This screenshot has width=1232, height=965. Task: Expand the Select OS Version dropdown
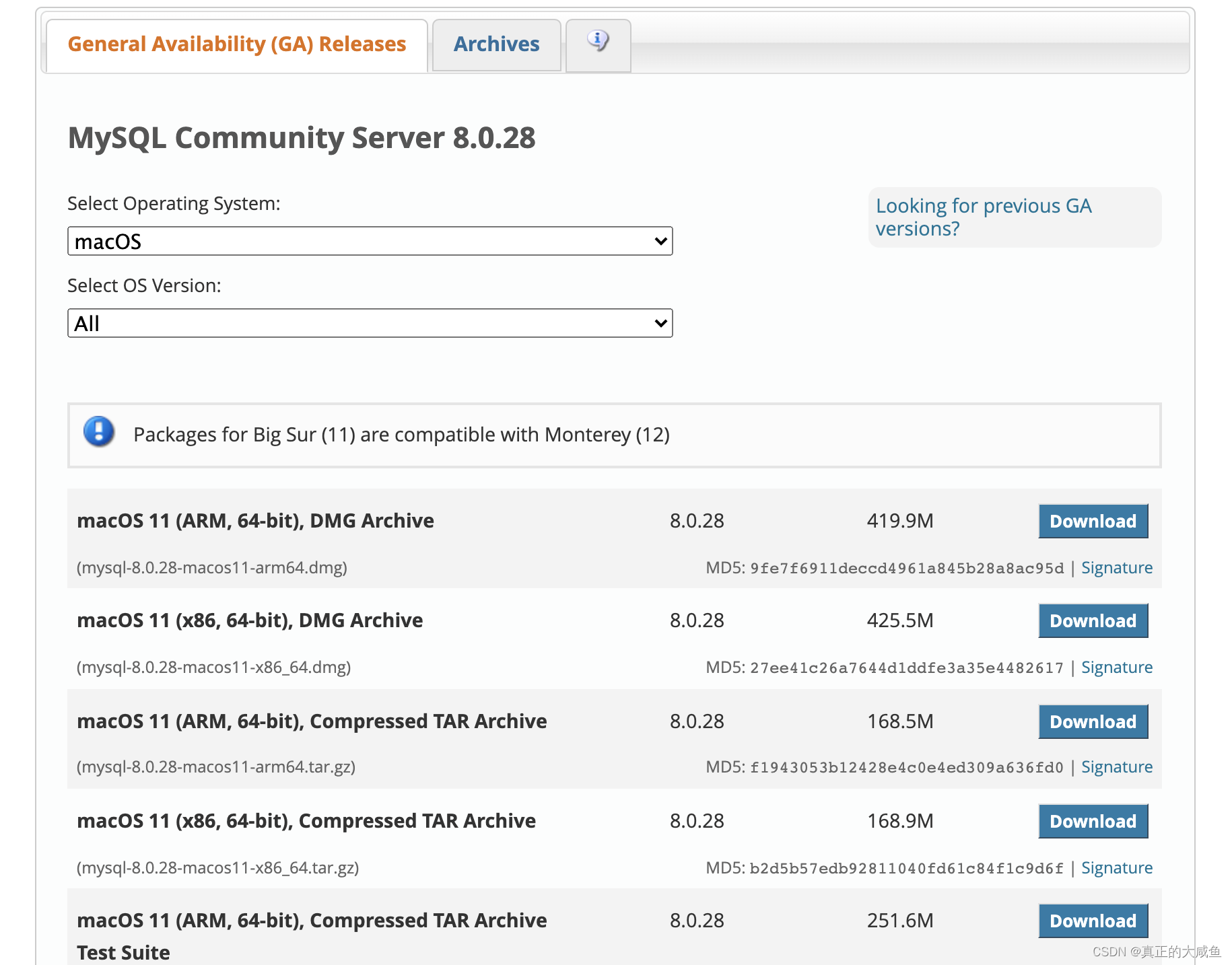pos(370,324)
